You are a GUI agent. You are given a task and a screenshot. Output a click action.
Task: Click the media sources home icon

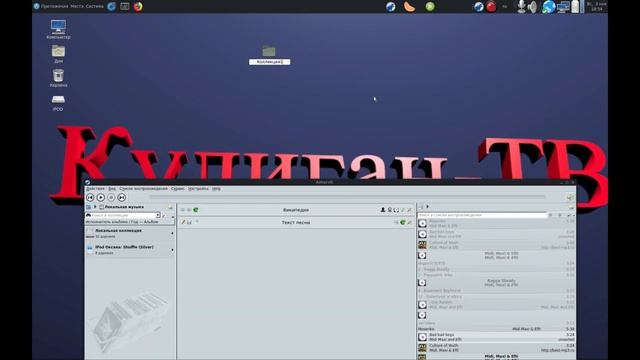[x=89, y=207]
